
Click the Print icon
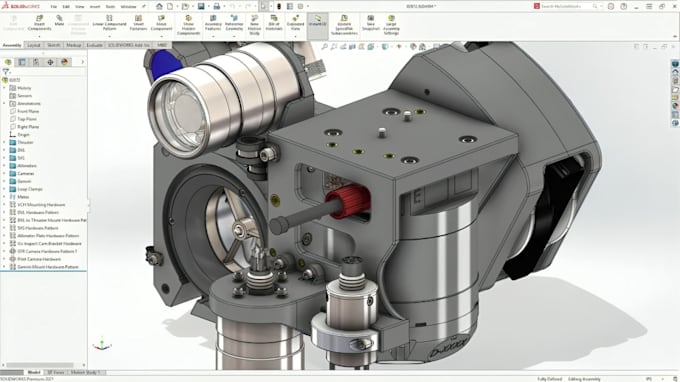216,7
